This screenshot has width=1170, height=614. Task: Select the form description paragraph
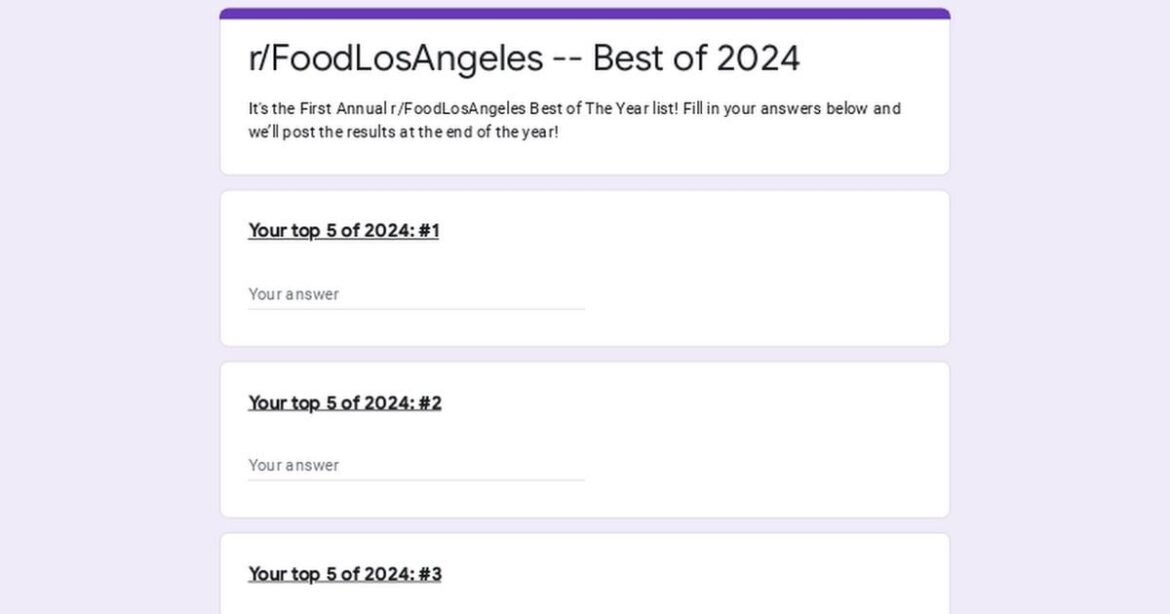tap(573, 118)
